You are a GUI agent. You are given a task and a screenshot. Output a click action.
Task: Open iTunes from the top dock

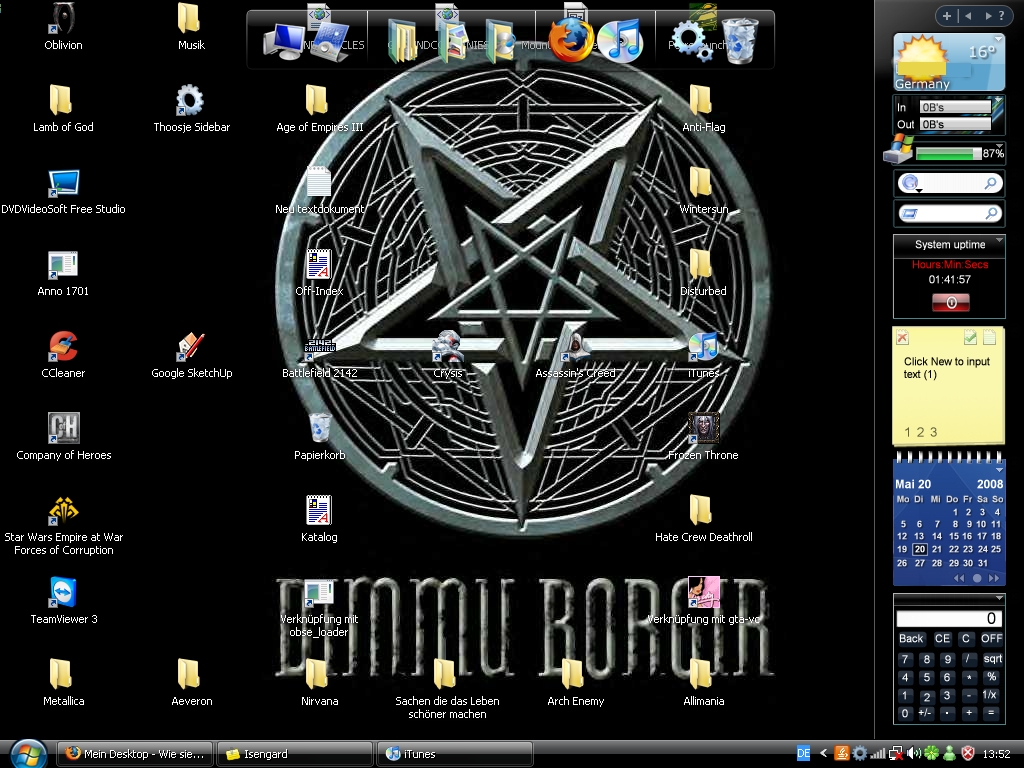(x=620, y=41)
